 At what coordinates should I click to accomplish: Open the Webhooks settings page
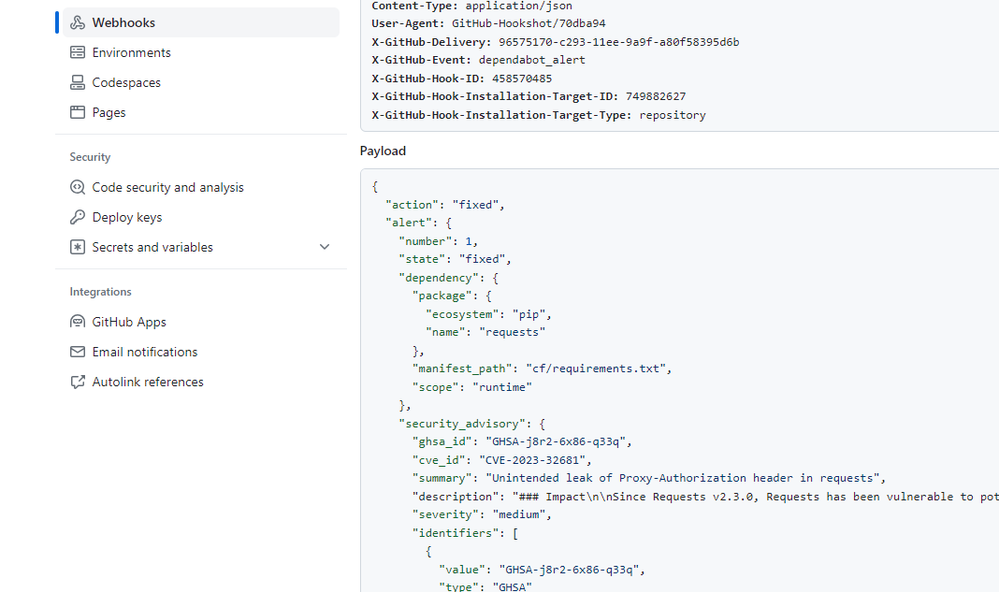point(201,22)
